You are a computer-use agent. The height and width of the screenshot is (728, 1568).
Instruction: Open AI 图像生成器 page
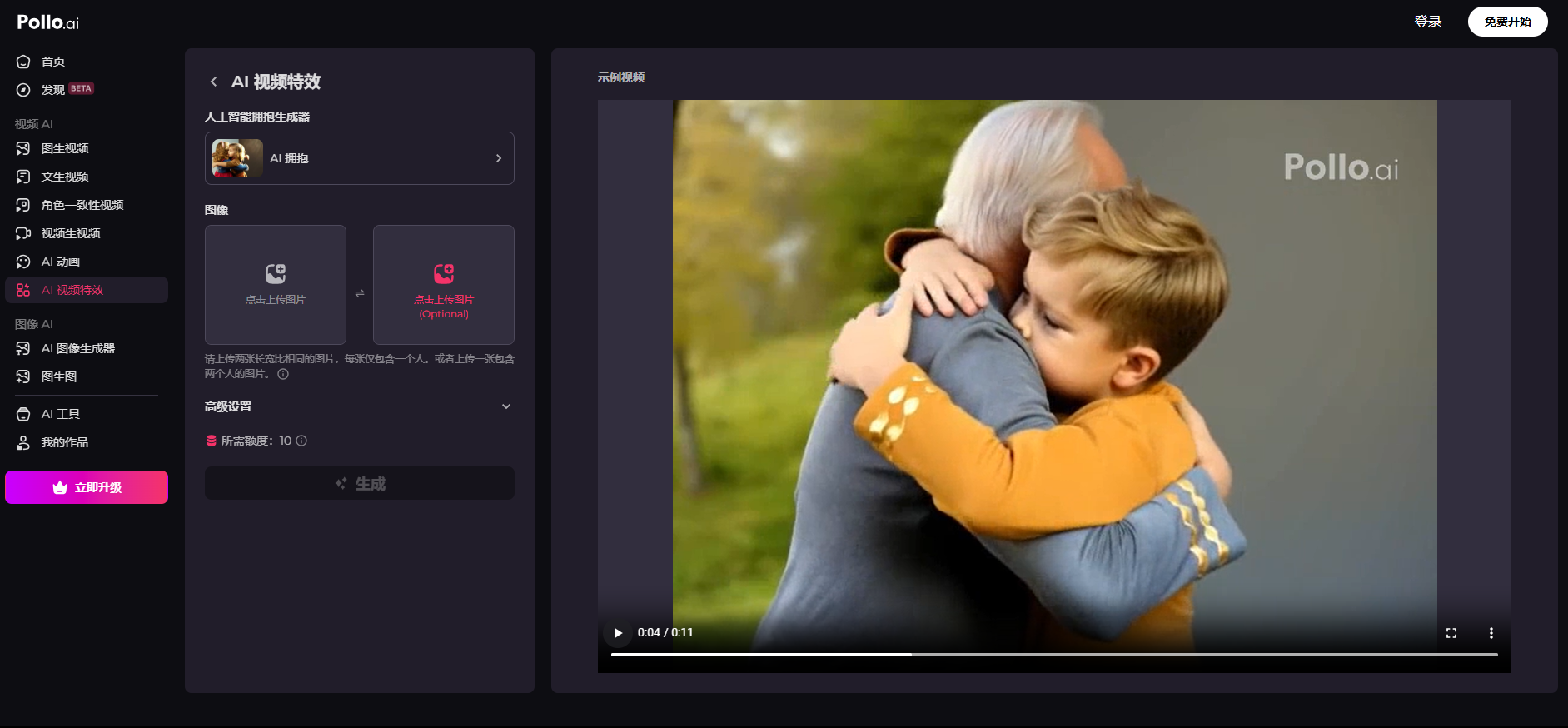coord(78,348)
